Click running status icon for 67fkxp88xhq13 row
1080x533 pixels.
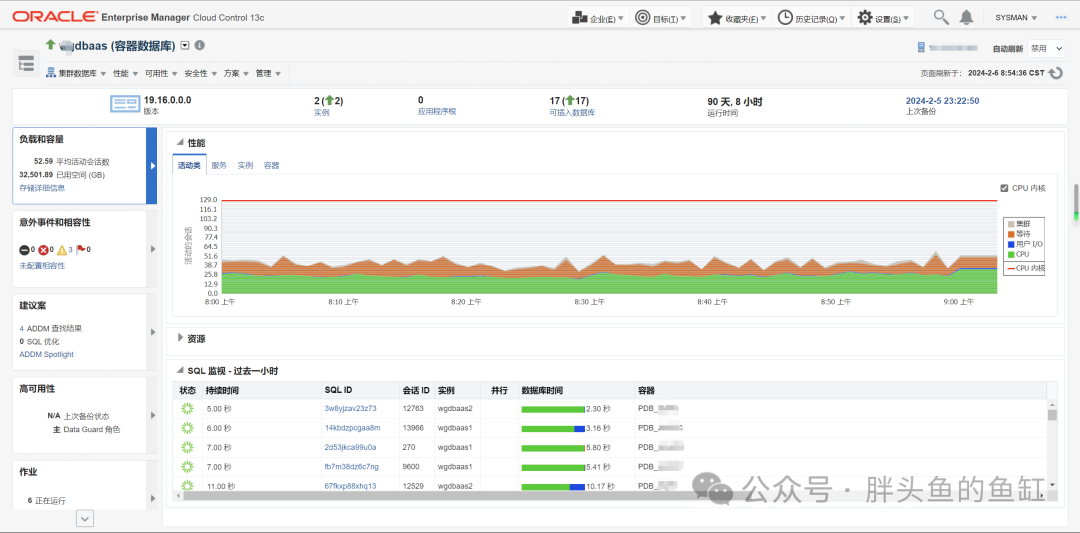(x=187, y=485)
